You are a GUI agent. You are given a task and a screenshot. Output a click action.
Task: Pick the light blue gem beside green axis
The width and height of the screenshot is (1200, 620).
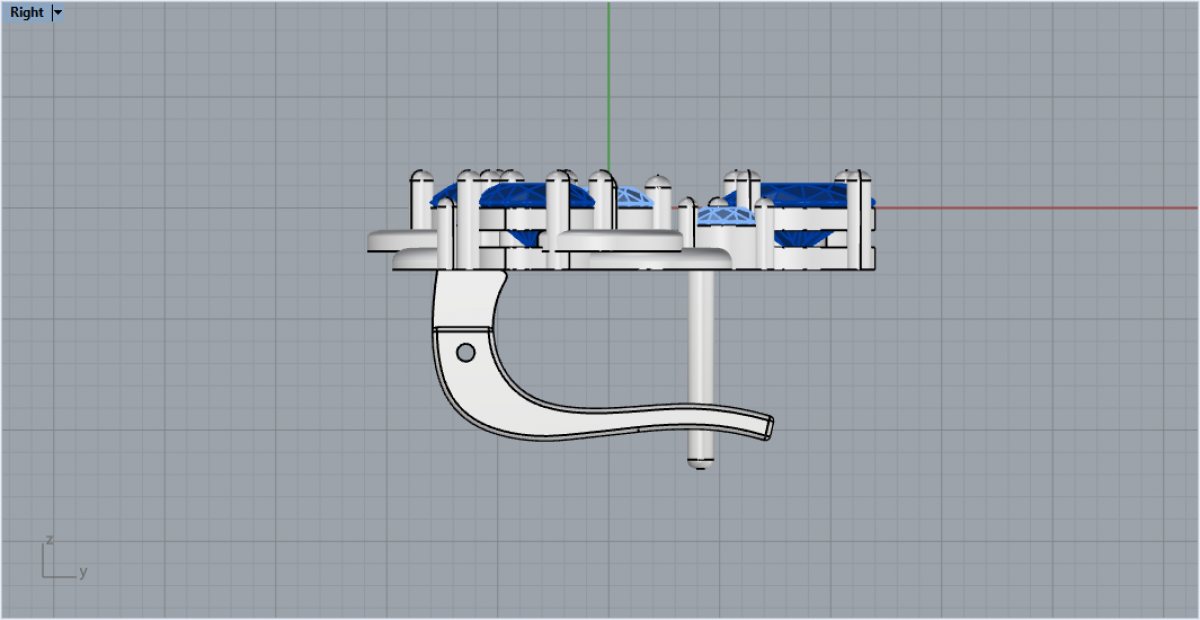(x=630, y=196)
